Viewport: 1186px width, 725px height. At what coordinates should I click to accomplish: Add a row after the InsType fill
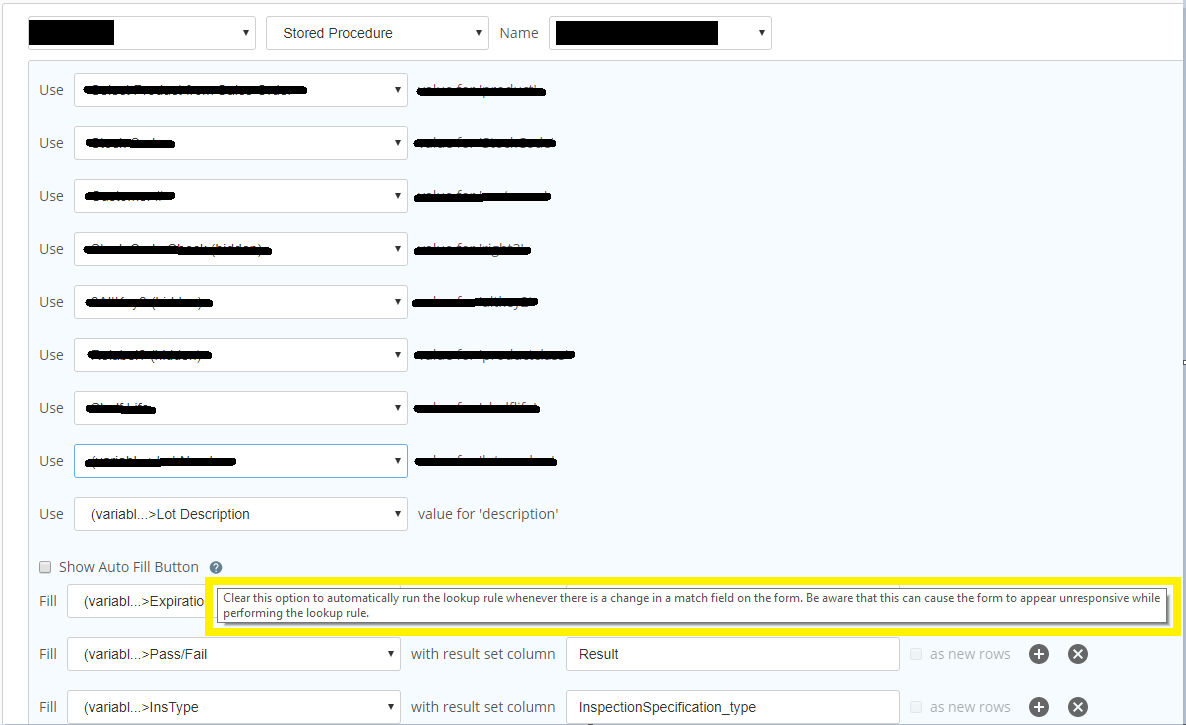tap(1039, 707)
